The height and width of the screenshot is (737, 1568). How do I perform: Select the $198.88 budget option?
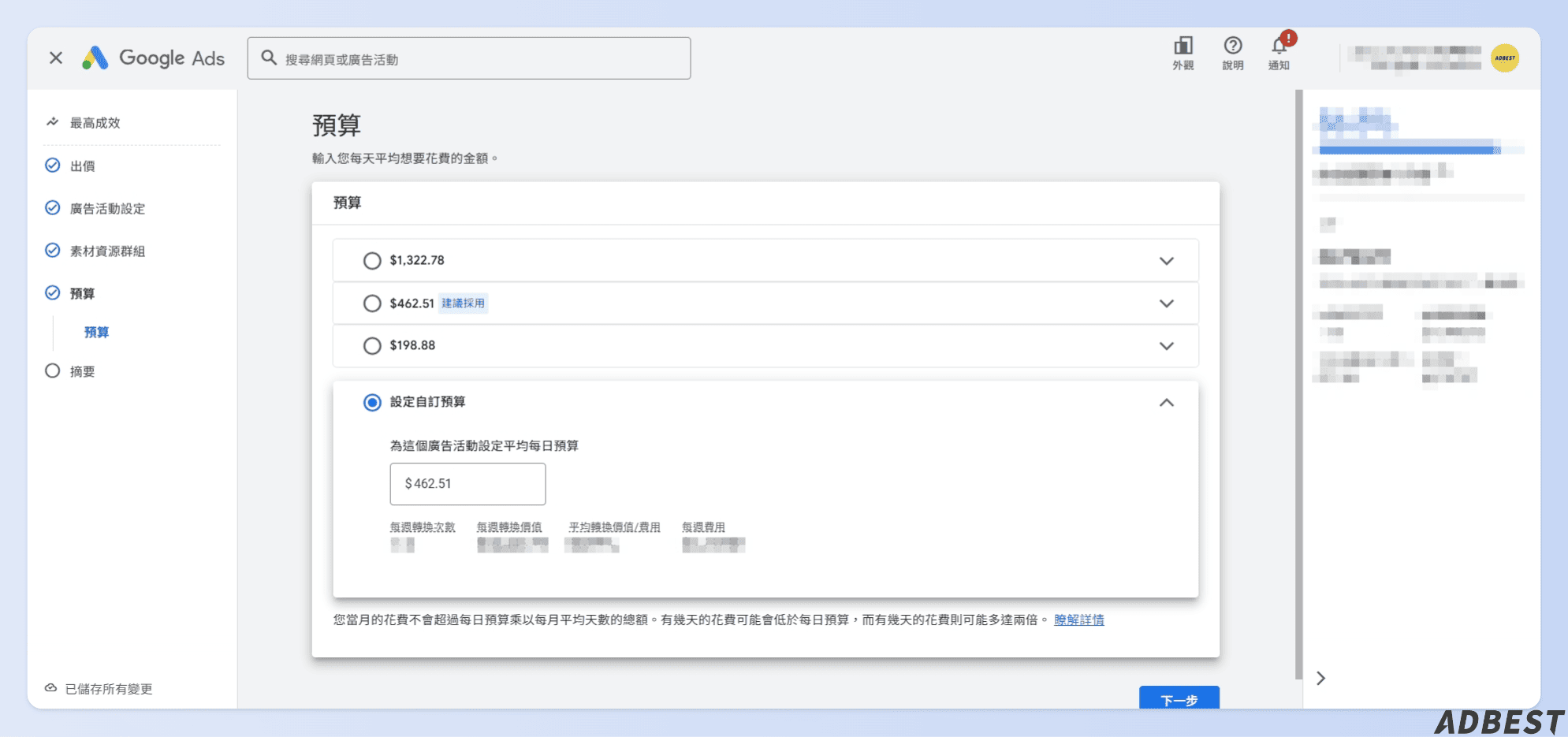coord(372,346)
